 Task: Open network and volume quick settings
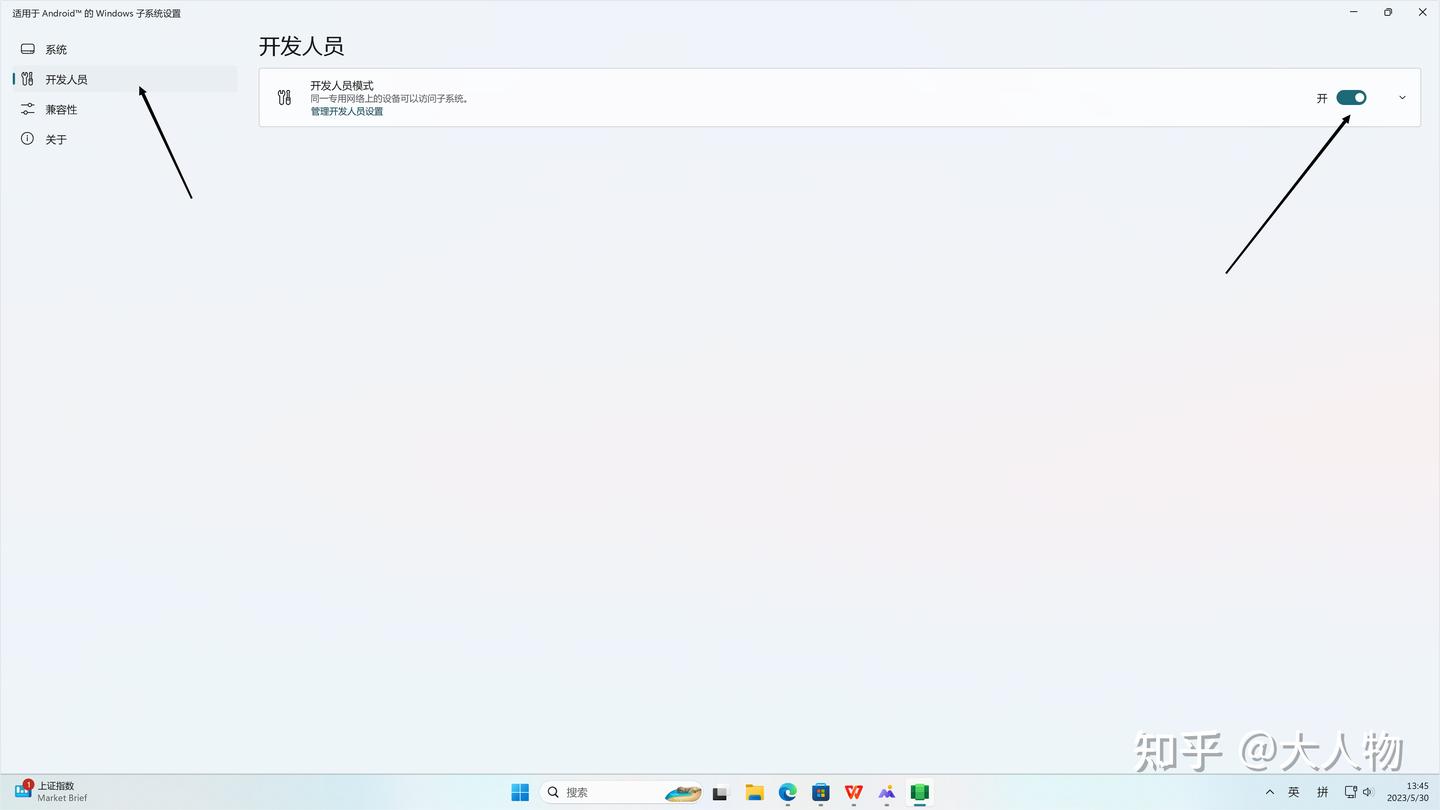click(1359, 792)
